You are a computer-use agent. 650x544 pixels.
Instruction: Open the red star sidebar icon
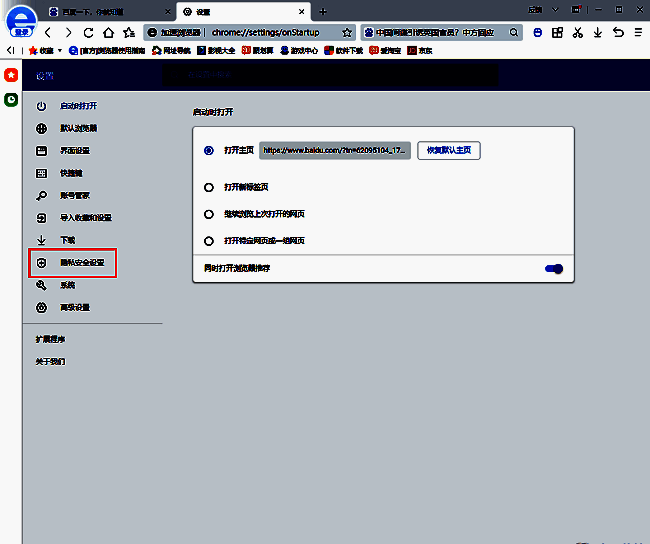pyautogui.click(x=10, y=76)
